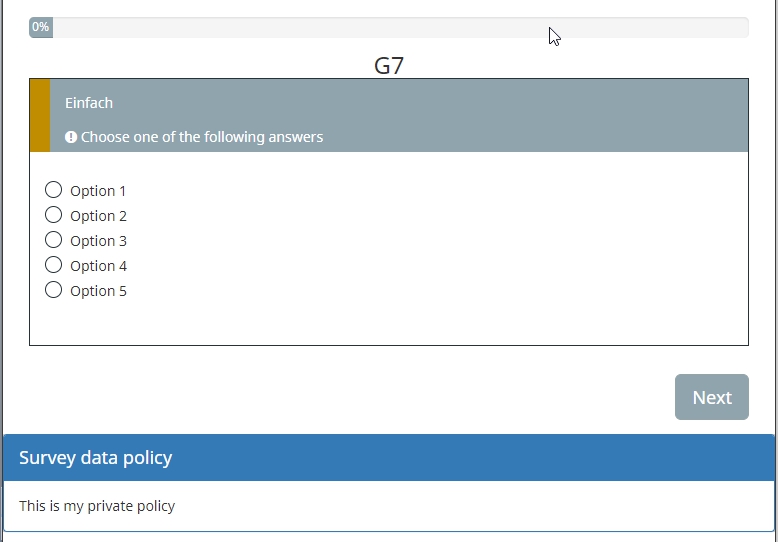Mark the Option 4 radio circle
The image size is (778, 542).
coord(54,265)
